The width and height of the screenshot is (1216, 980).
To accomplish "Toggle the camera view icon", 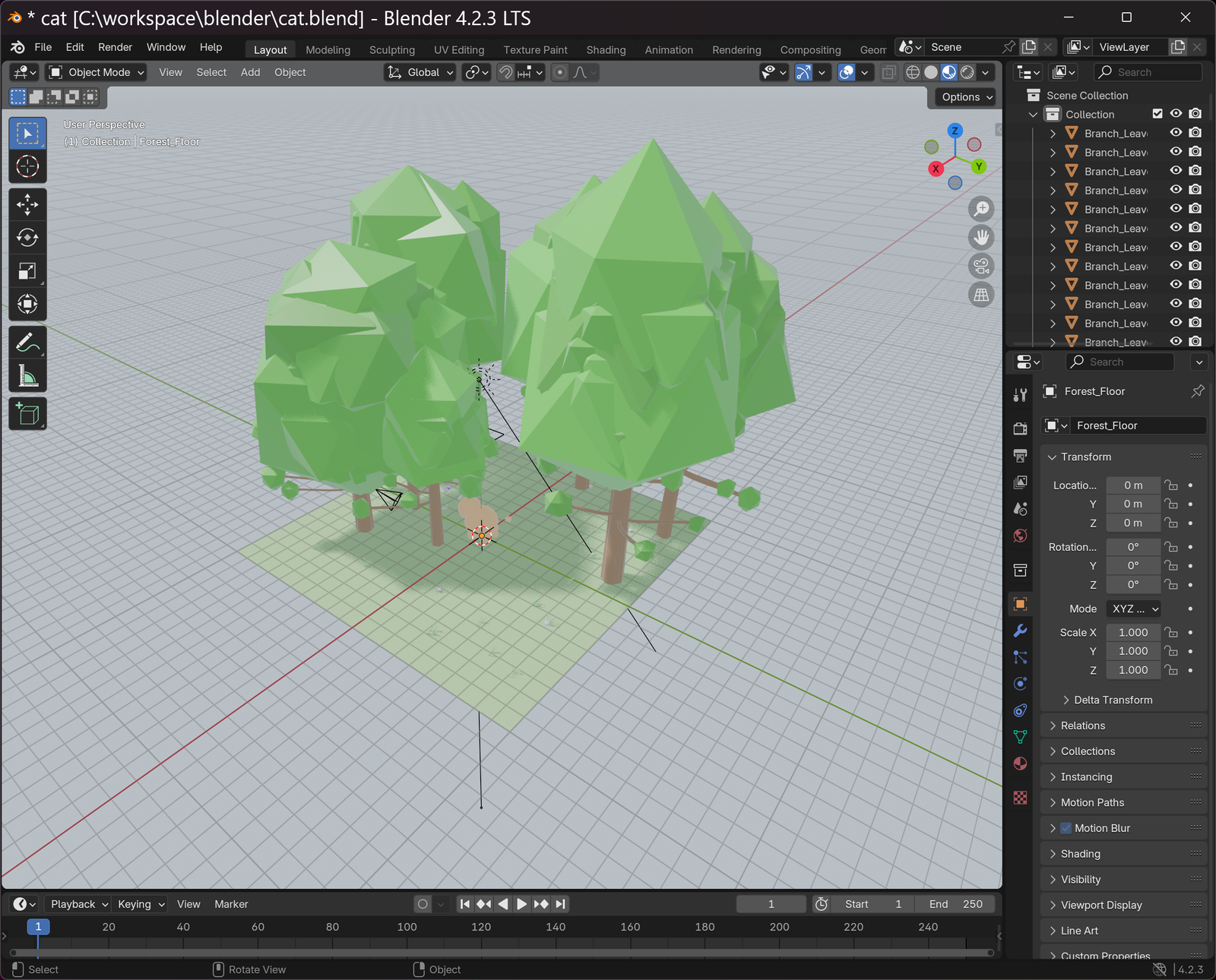I will (982, 266).
